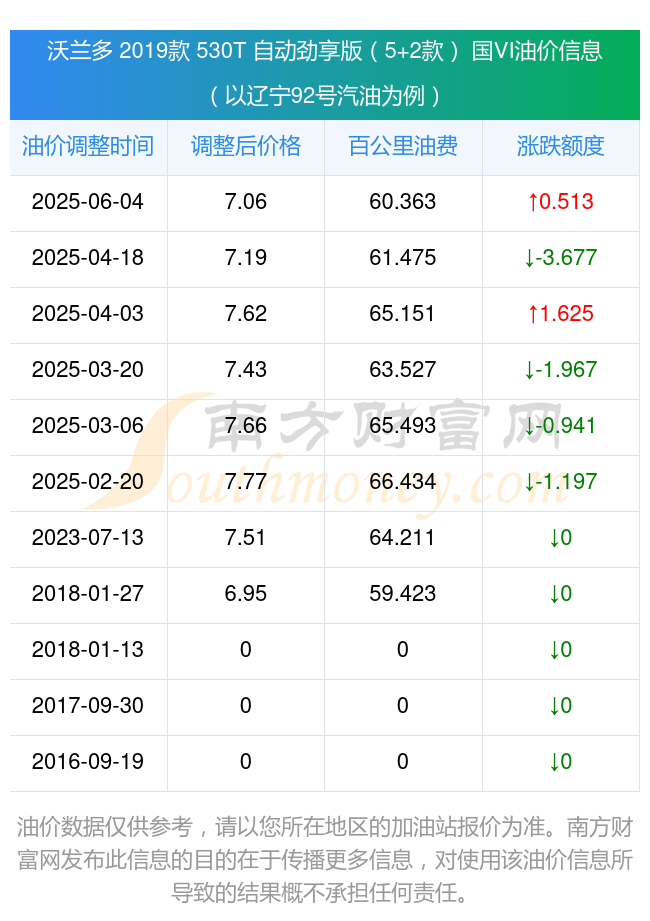Select the 百公里油费 column header

[x=403, y=146]
